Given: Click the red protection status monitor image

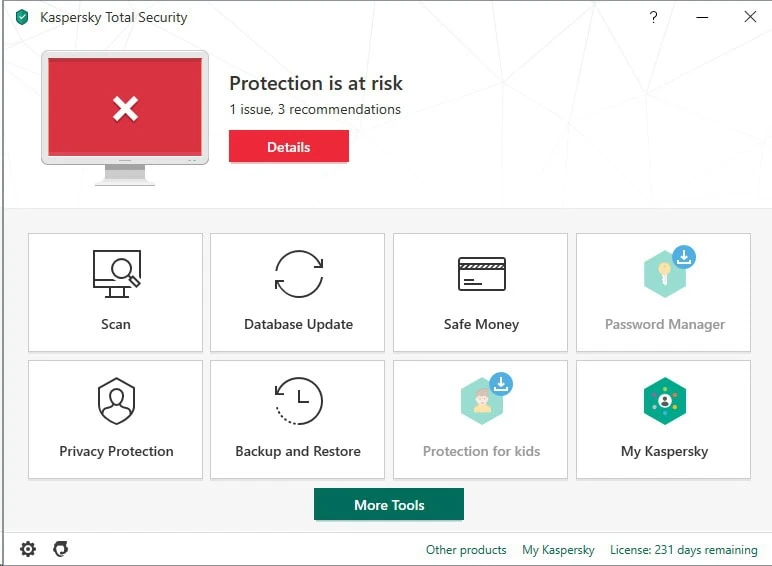Looking at the screenshot, I should coord(125,108).
